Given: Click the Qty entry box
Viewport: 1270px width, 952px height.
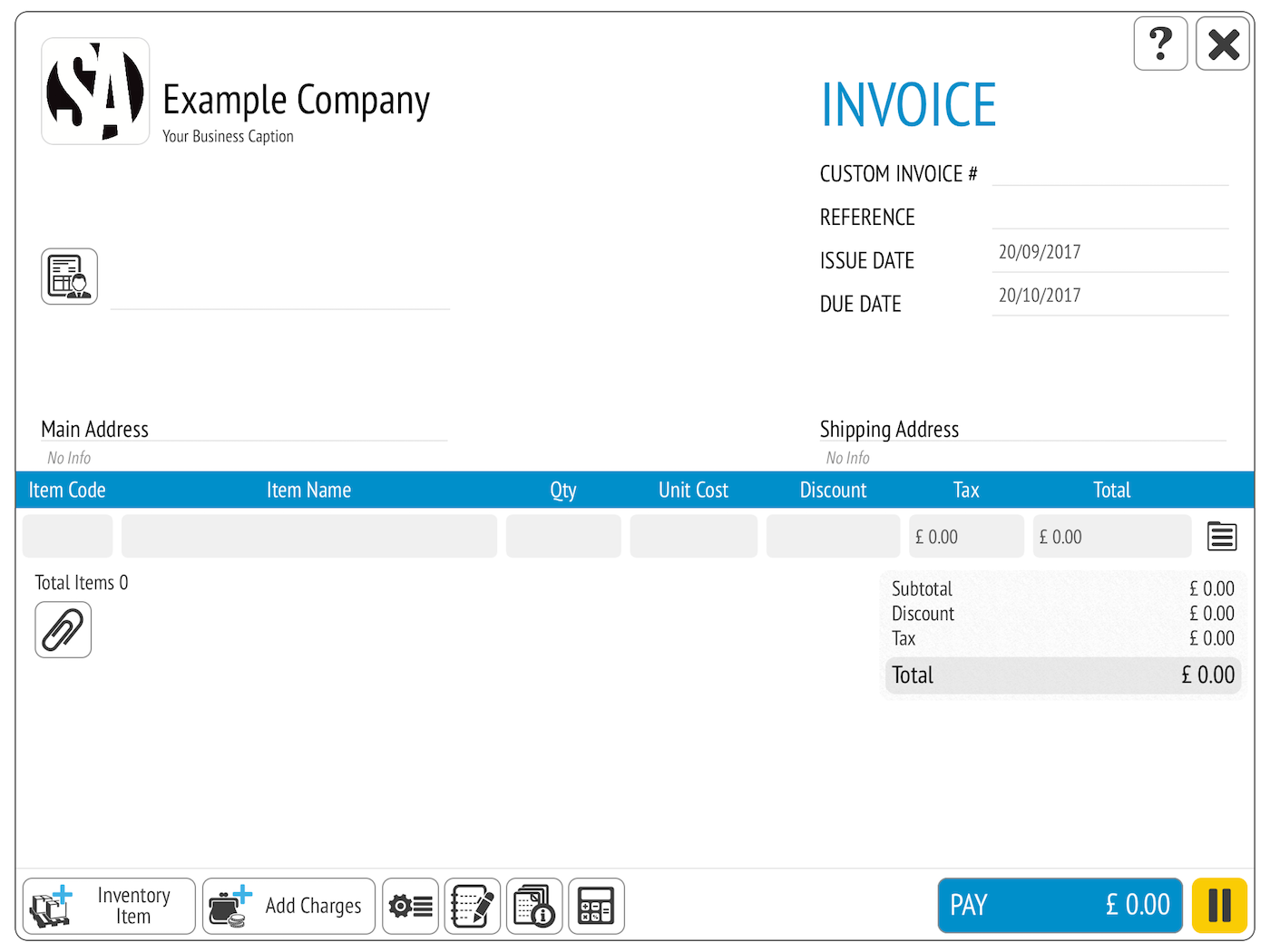Looking at the screenshot, I should [x=563, y=536].
